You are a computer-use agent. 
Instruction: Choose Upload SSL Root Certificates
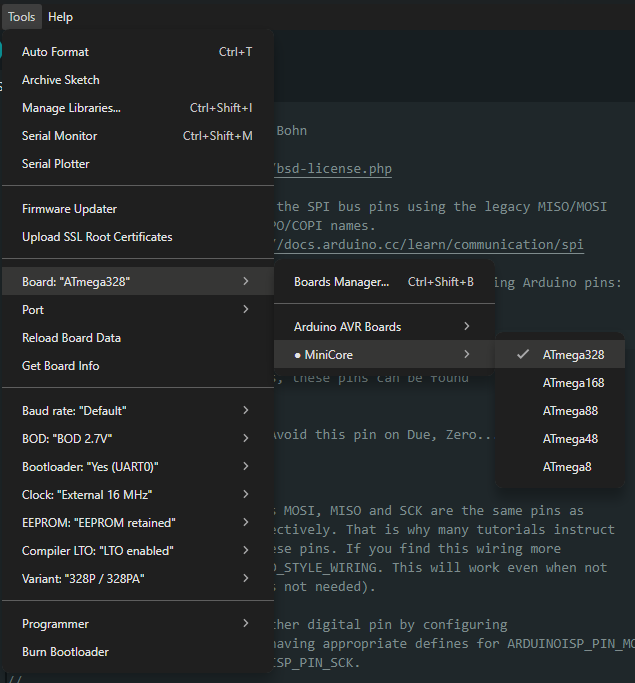click(x=138, y=237)
